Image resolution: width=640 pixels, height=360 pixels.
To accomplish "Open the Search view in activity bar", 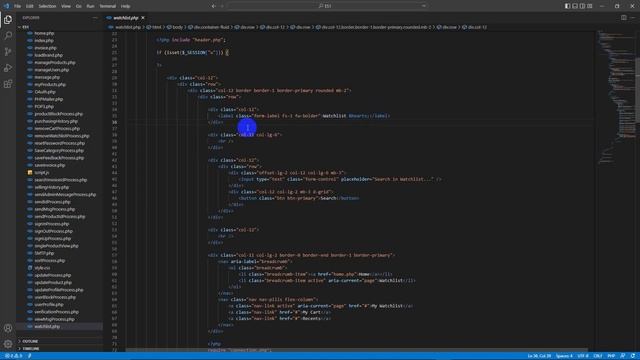I will pos(8,36).
